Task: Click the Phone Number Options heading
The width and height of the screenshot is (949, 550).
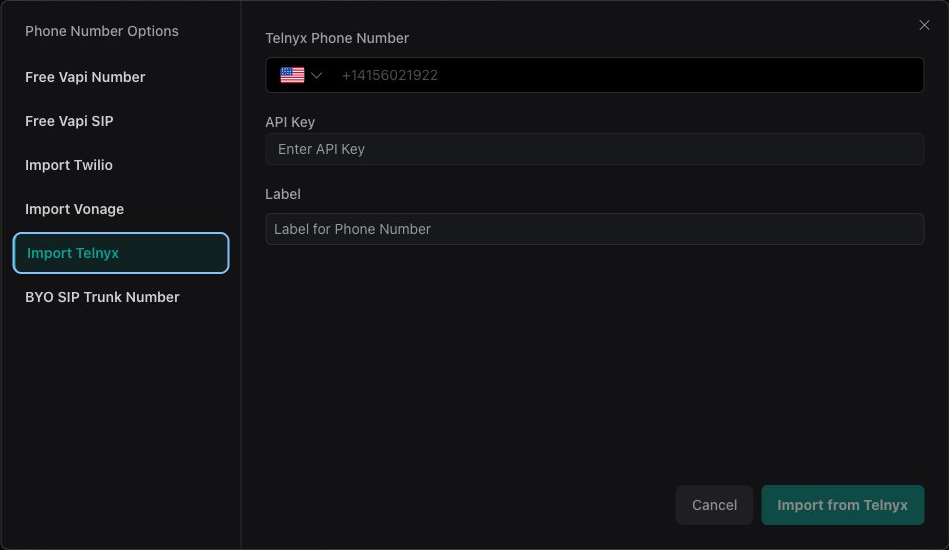Action: pos(102,31)
